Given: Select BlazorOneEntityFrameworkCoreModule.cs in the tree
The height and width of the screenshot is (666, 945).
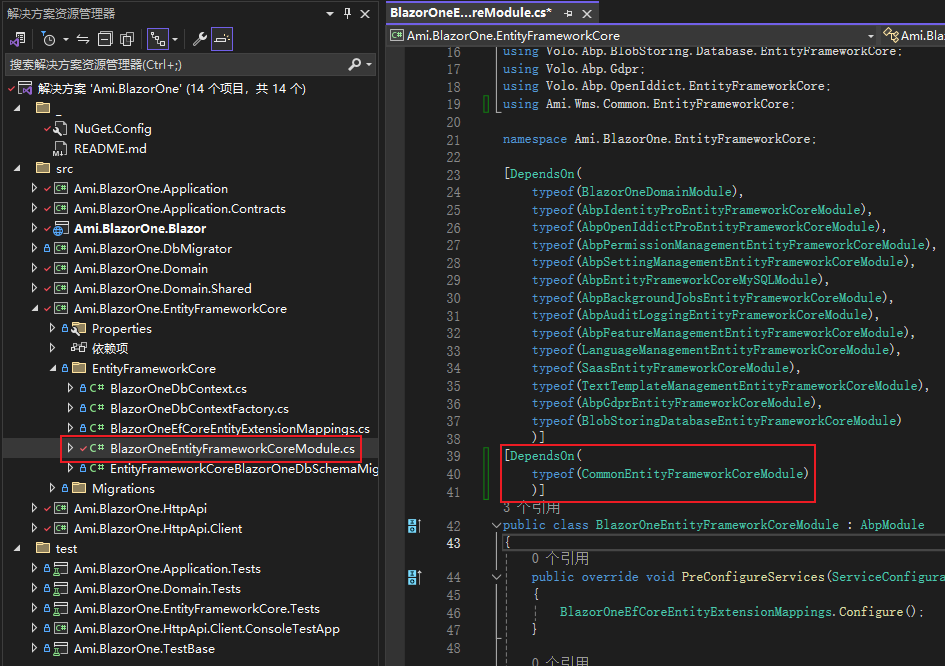Looking at the screenshot, I should [232, 449].
